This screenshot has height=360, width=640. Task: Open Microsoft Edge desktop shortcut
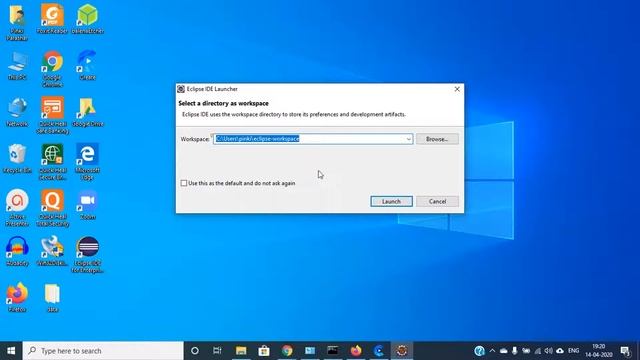pyautogui.click(x=87, y=162)
